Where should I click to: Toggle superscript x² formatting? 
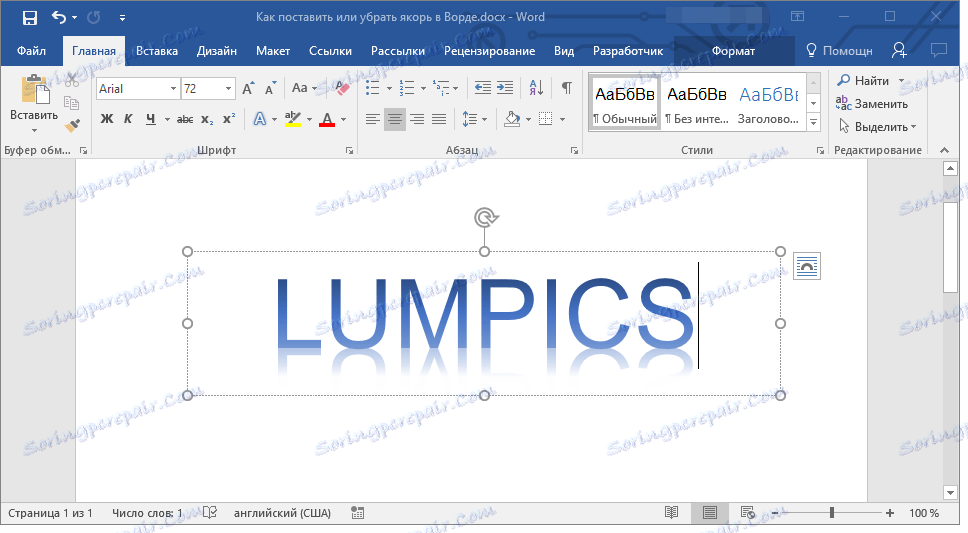[229, 119]
